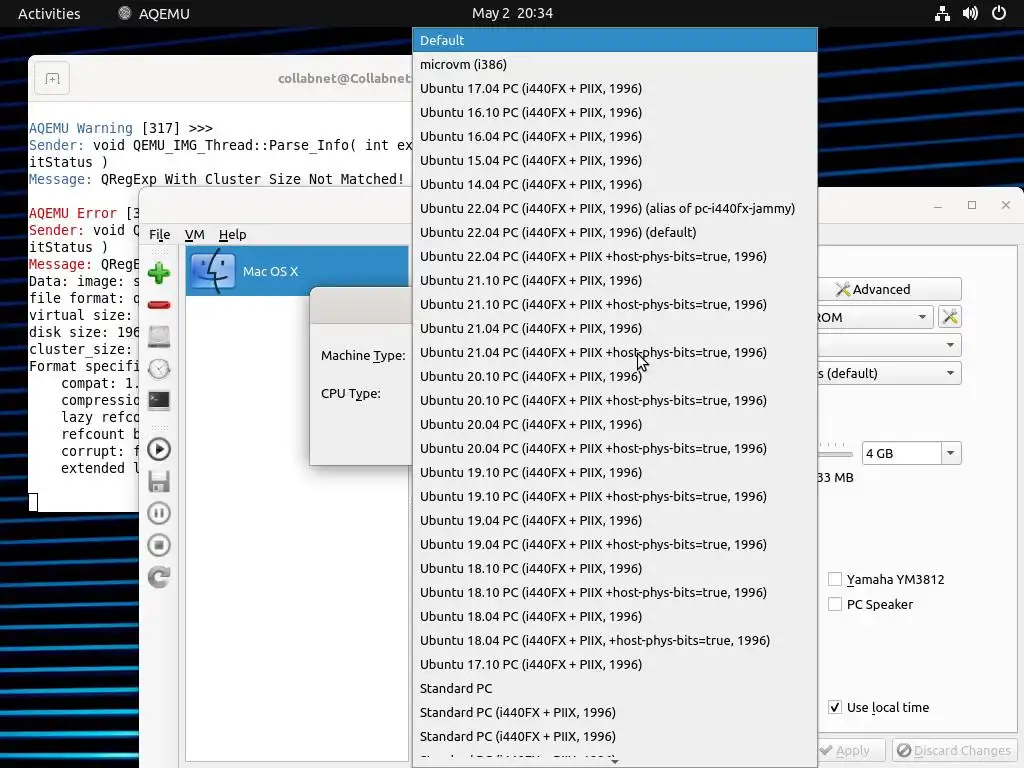Click the AQEMU app indicator in top bar
Image resolution: width=1024 pixels, height=768 pixels.
[153, 13]
